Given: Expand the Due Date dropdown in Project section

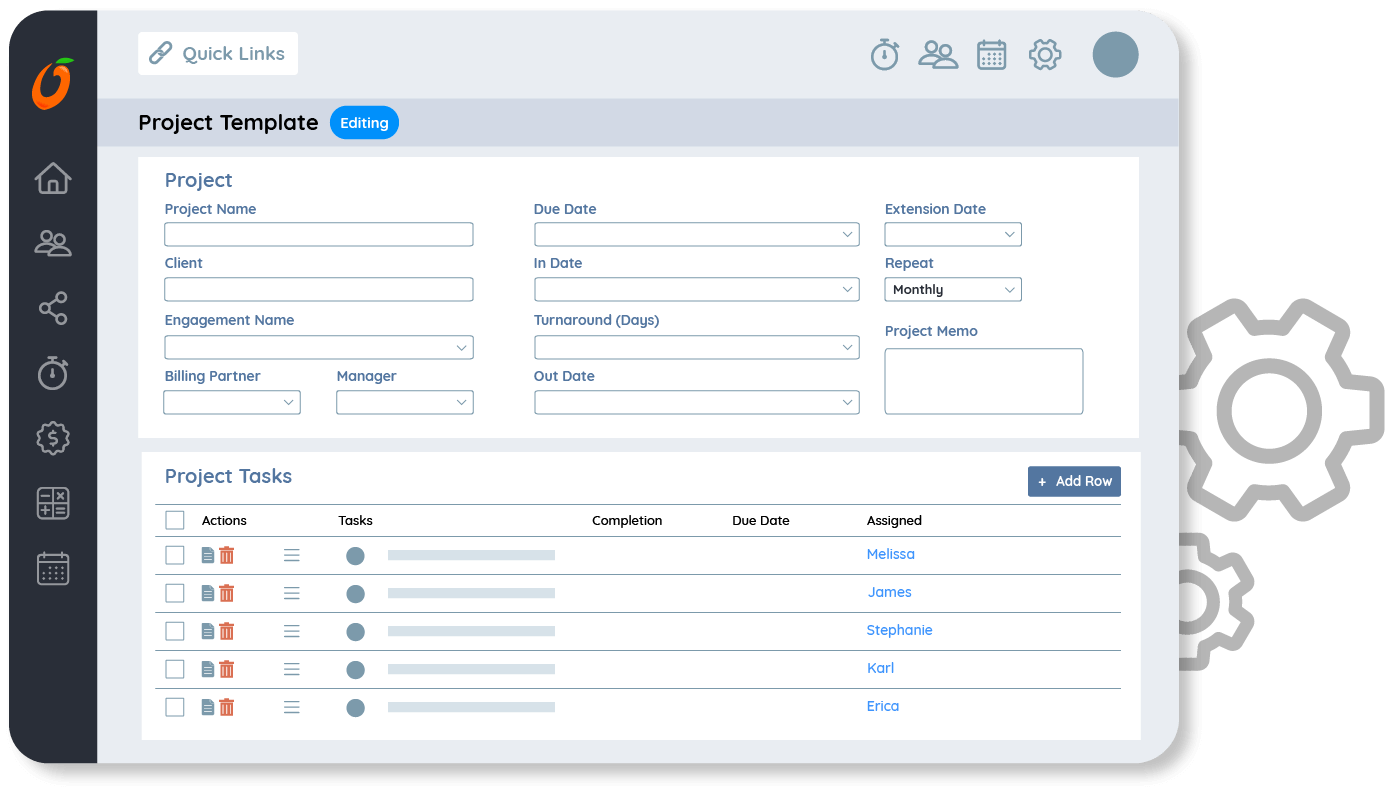Looking at the screenshot, I should coord(696,234).
